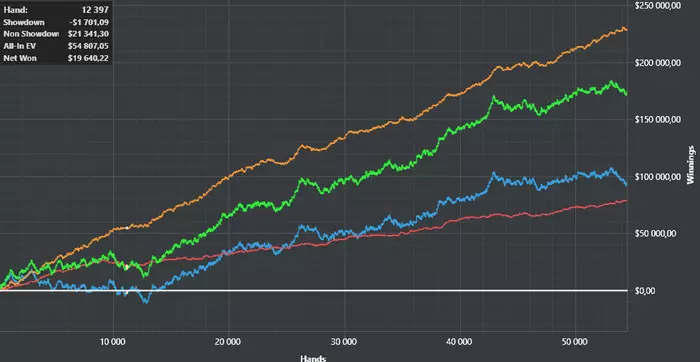Click the Showdown value '-$1 701,09'

pos(90,22)
